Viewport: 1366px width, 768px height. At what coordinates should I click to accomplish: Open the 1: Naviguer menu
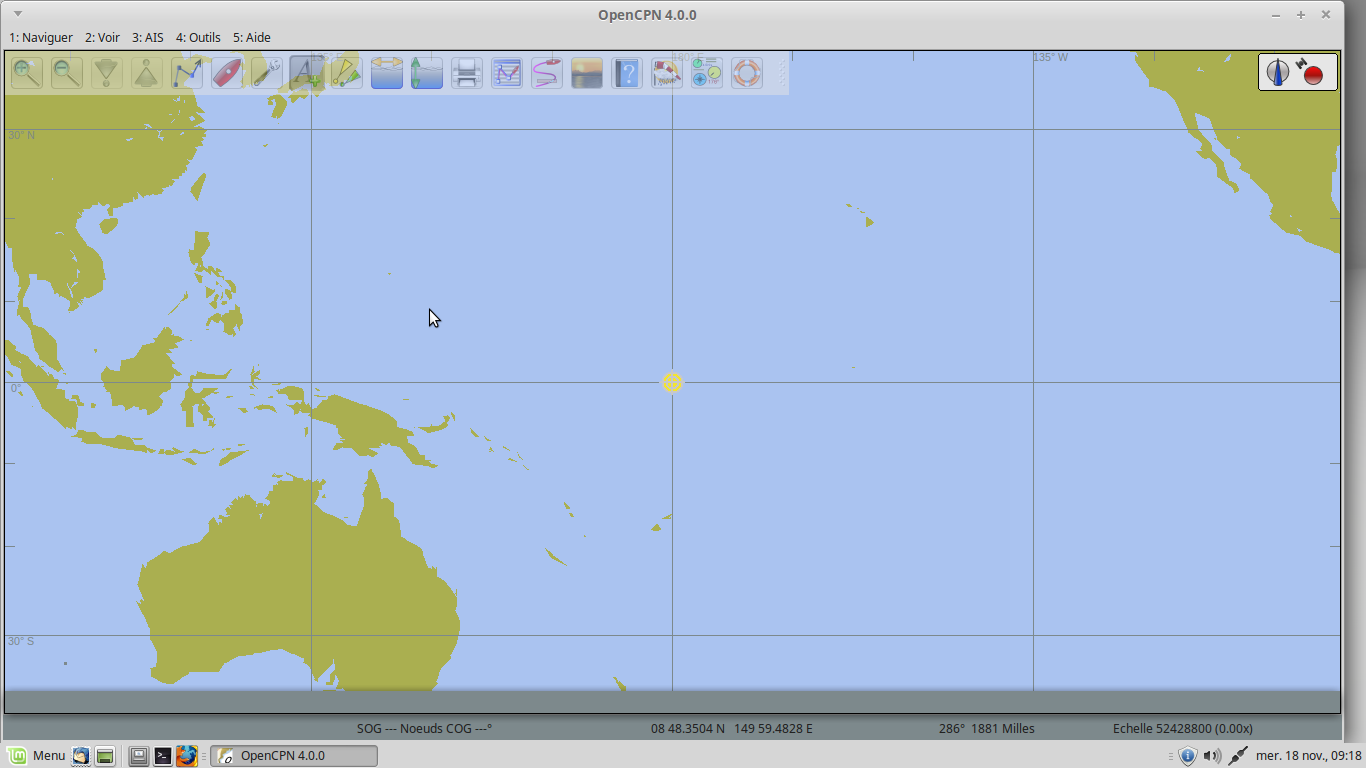(41, 37)
